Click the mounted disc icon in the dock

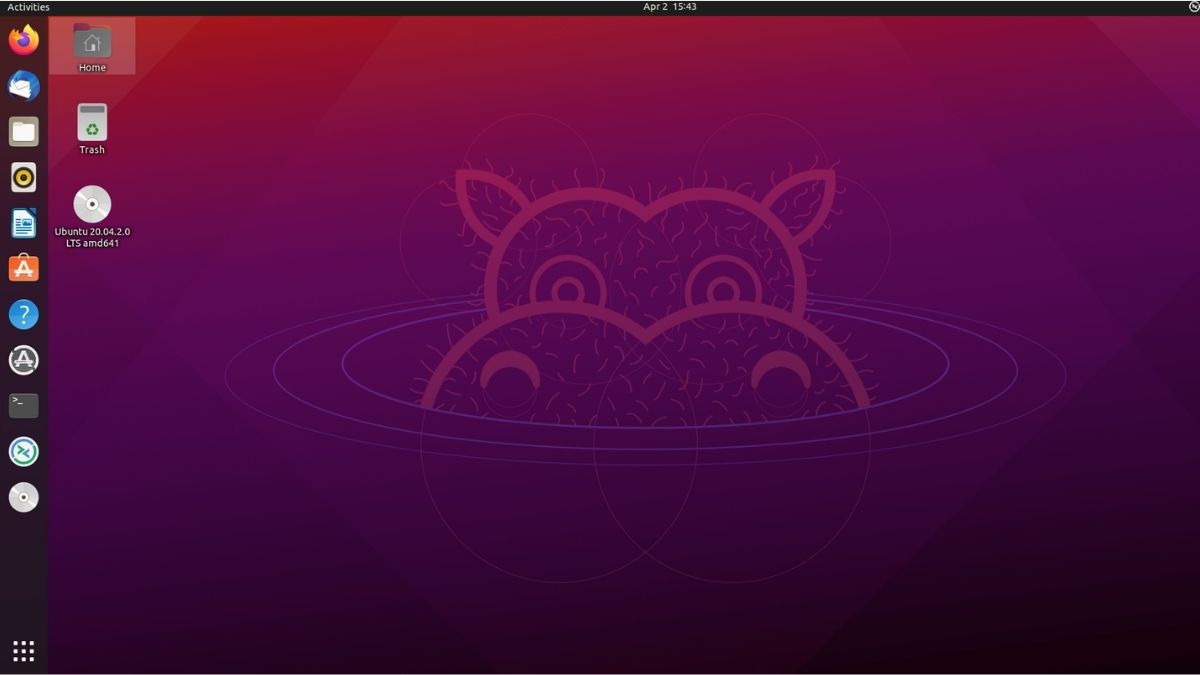pyautogui.click(x=23, y=497)
